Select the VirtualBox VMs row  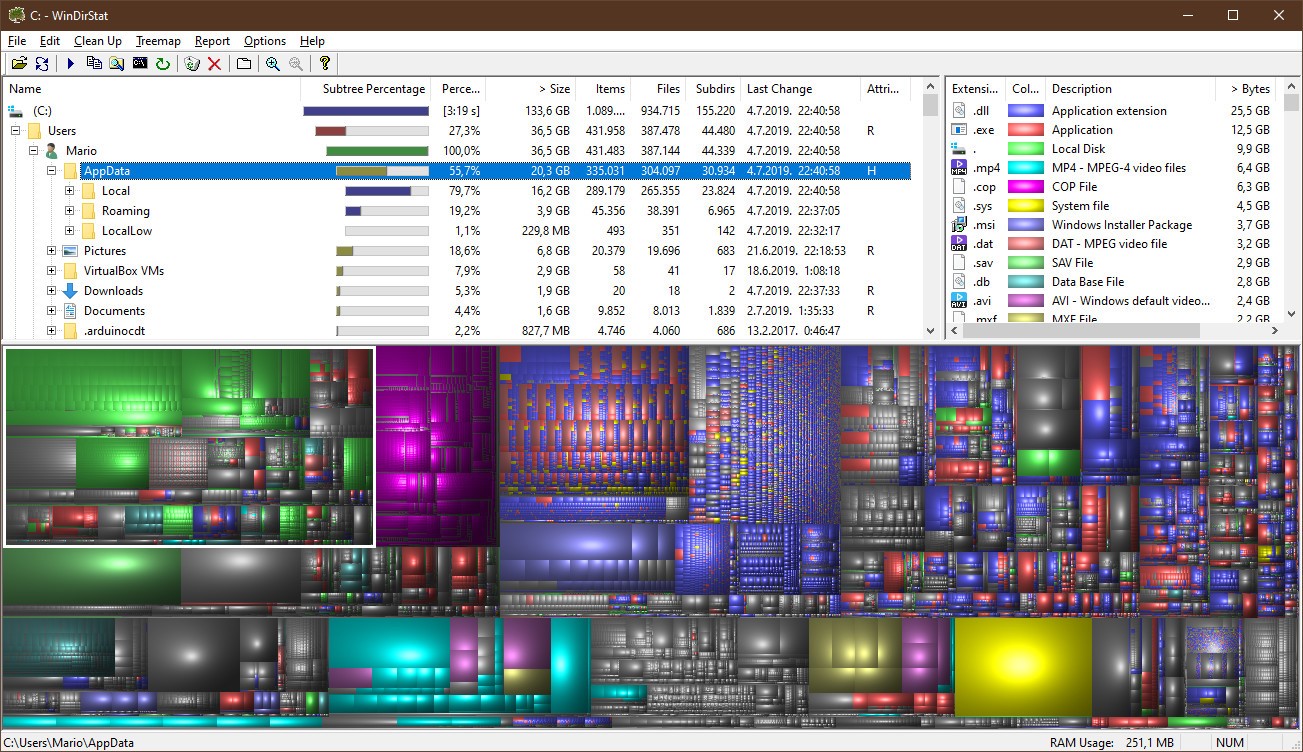[x=457, y=271]
